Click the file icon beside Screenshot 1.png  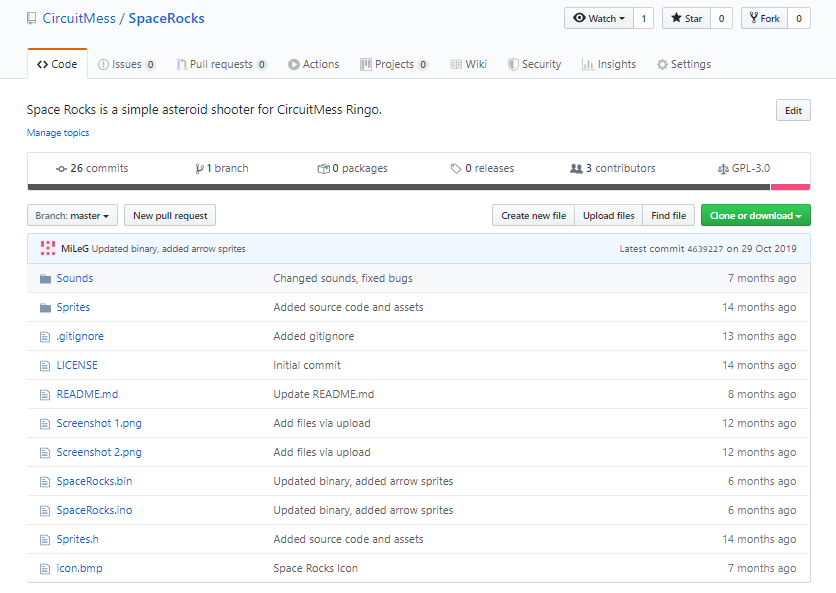tap(45, 423)
